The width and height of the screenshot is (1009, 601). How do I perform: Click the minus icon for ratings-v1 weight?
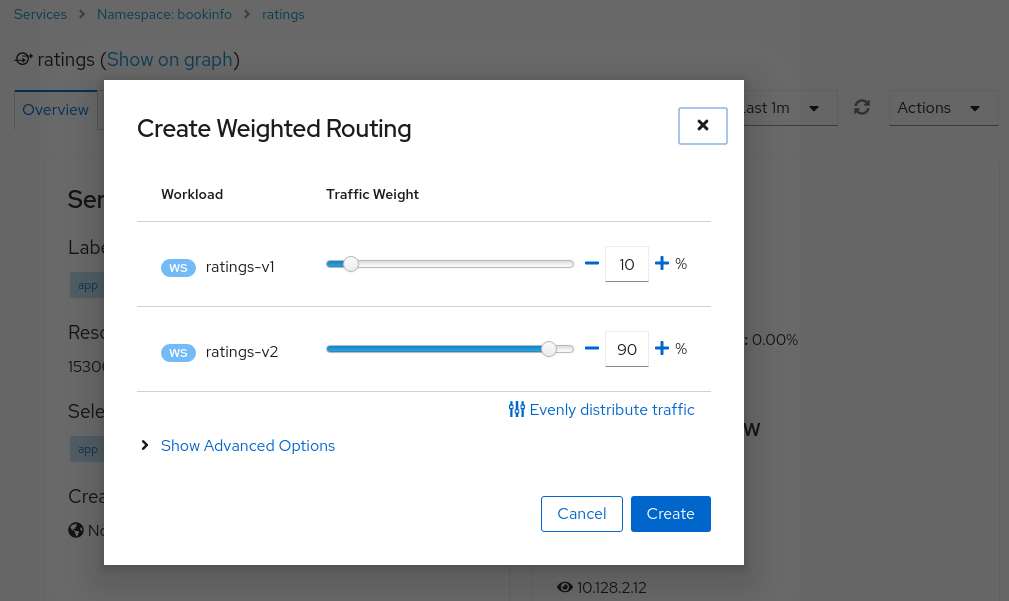click(x=592, y=264)
